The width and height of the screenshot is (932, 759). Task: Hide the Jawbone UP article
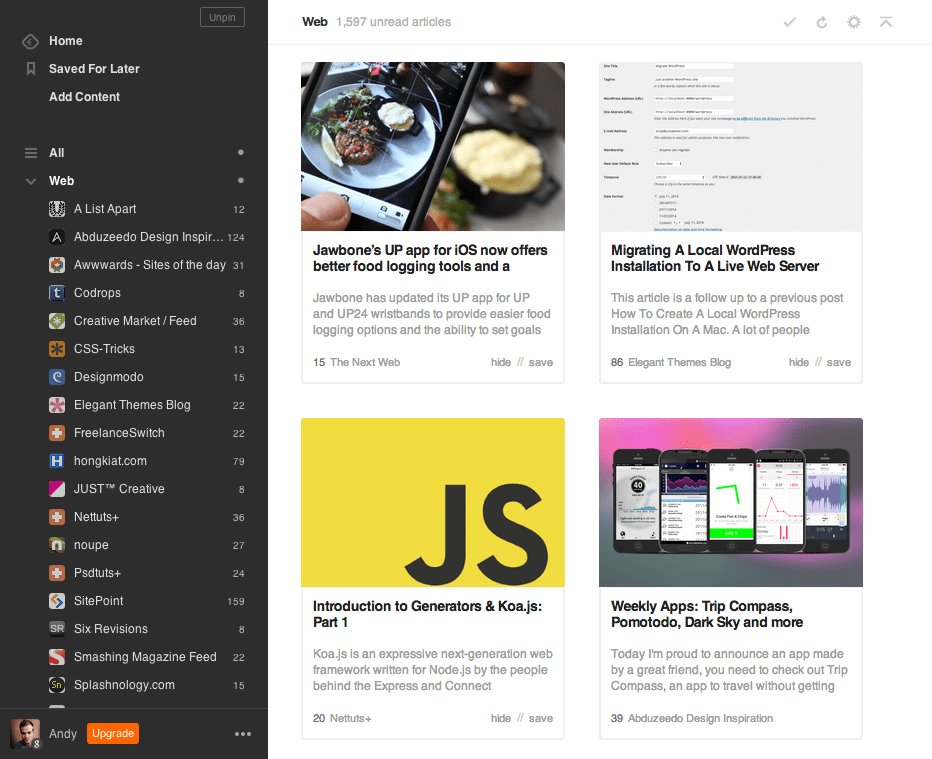coord(501,362)
